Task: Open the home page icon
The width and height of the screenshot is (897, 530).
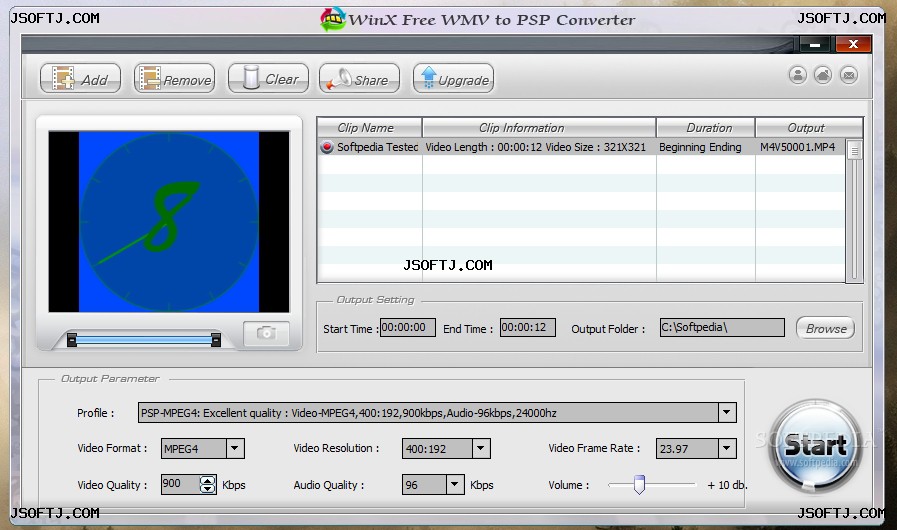Action: (823, 75)
